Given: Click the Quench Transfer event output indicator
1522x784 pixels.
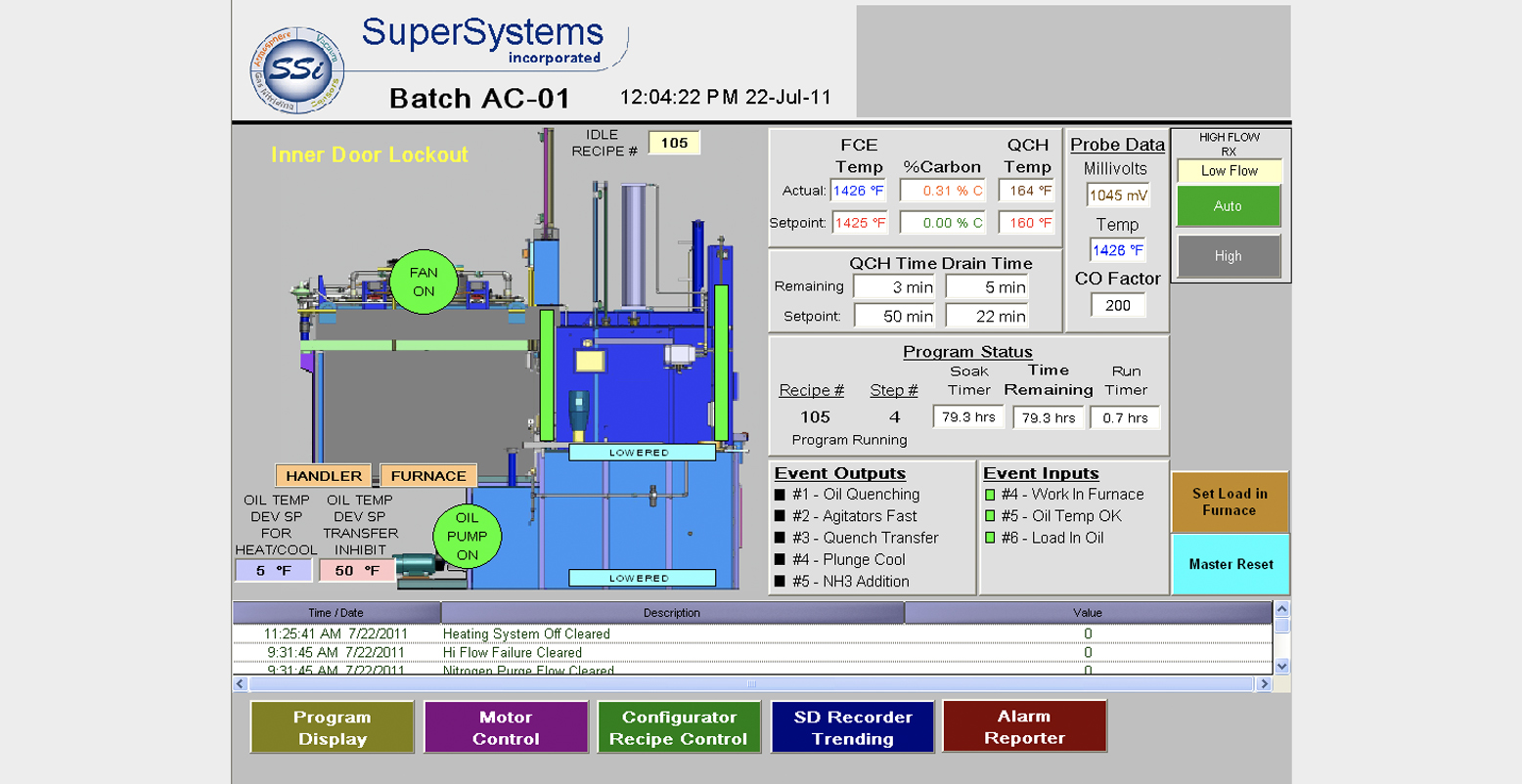Looking at the screenshot, I should 780,538.
